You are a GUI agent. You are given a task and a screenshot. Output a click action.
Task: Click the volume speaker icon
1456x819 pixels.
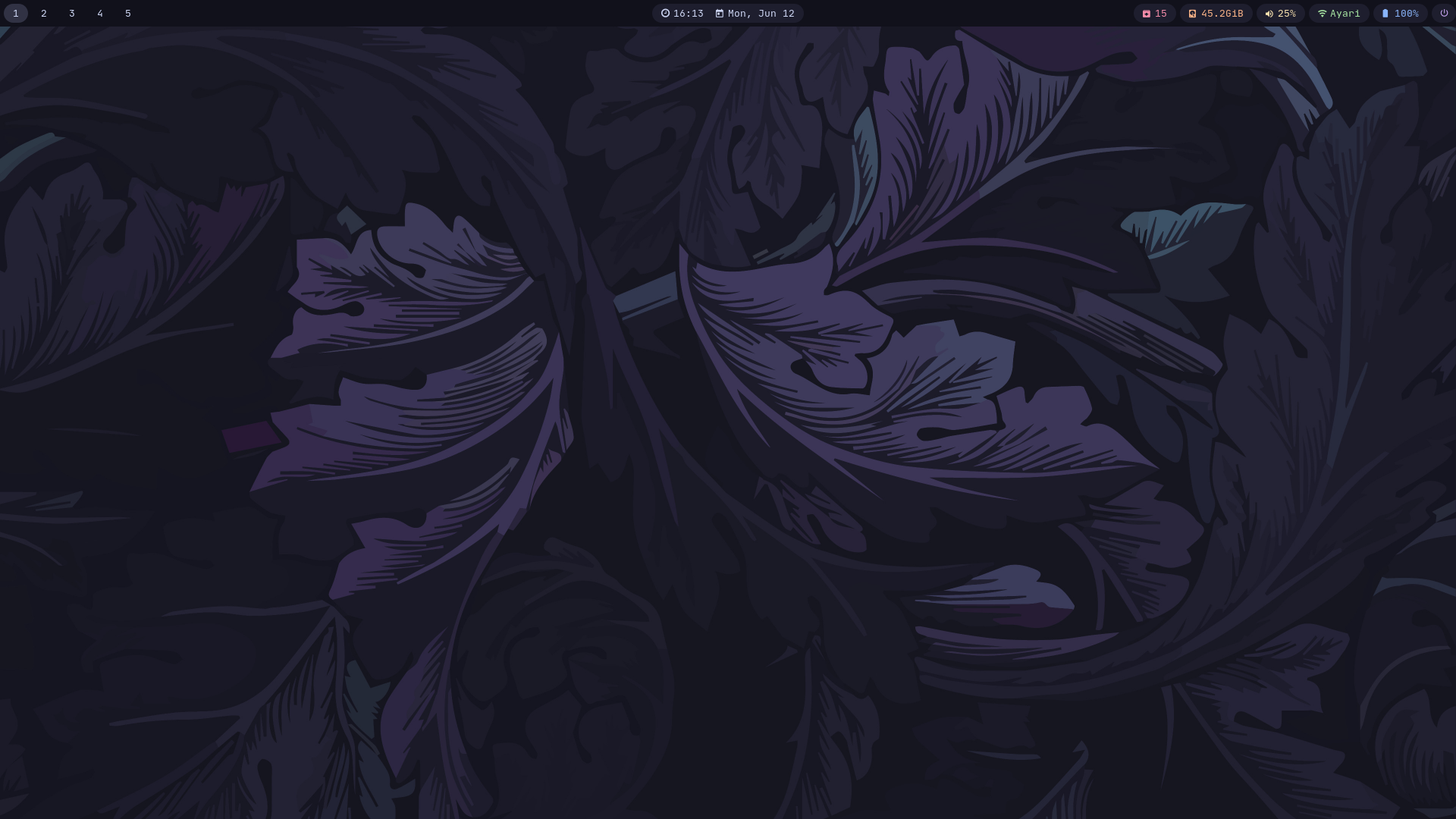tap(1269, 14)
